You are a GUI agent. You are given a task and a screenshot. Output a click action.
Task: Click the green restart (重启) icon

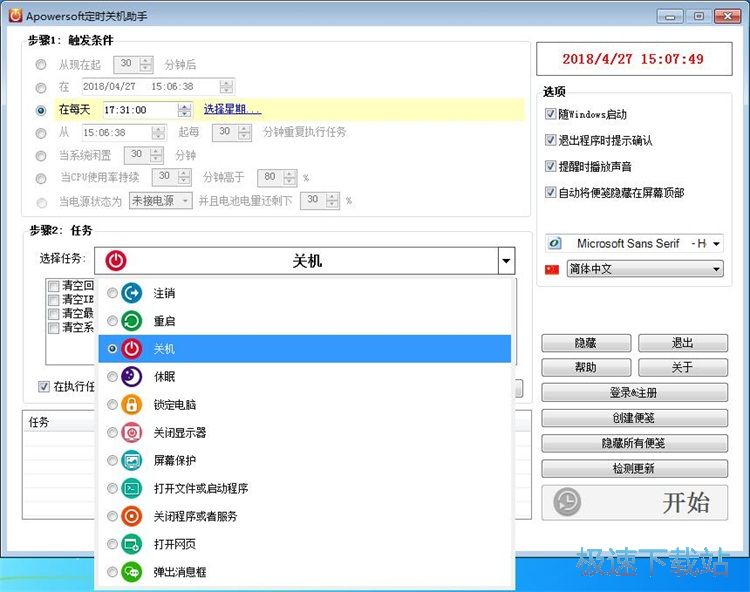132,321
